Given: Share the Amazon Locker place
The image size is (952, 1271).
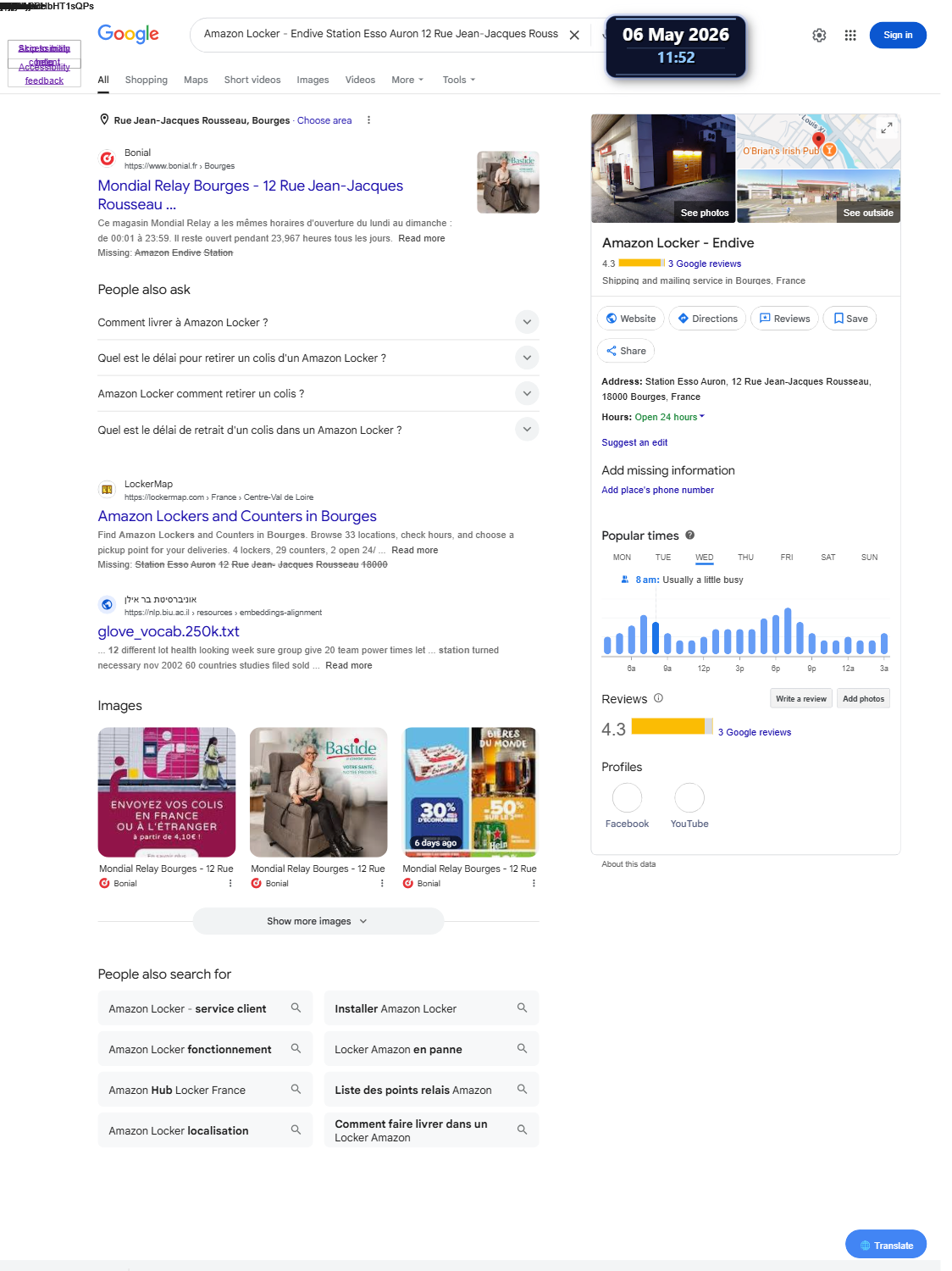Looking at the screenshot, I should click(626, 351).
